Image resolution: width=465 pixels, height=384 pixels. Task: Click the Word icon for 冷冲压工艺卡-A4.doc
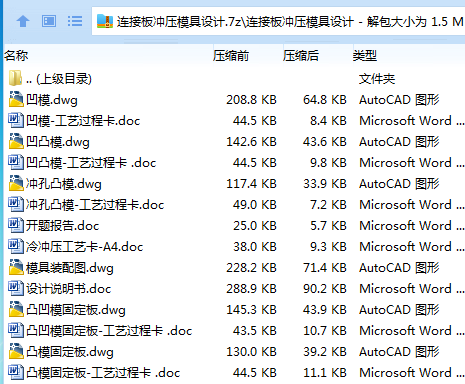16,246
